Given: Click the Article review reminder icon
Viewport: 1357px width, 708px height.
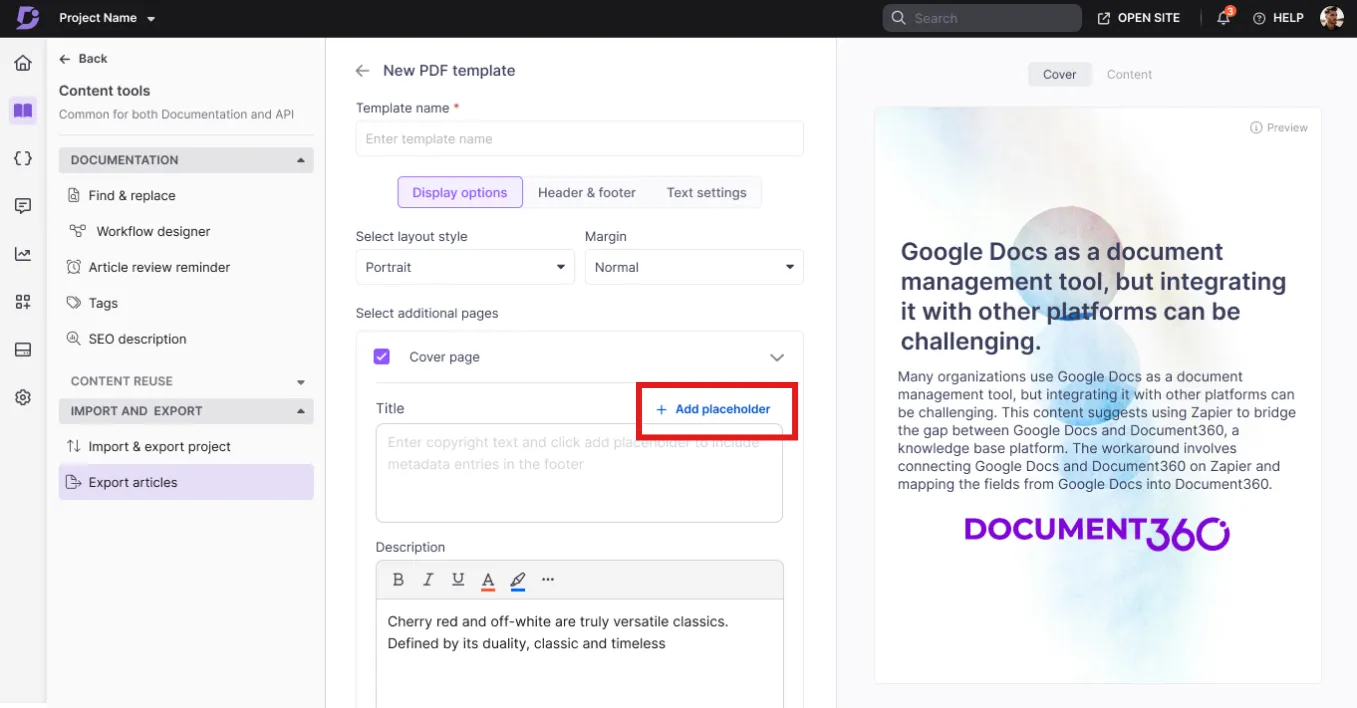Looking at the screenshot, I should 73,267.
